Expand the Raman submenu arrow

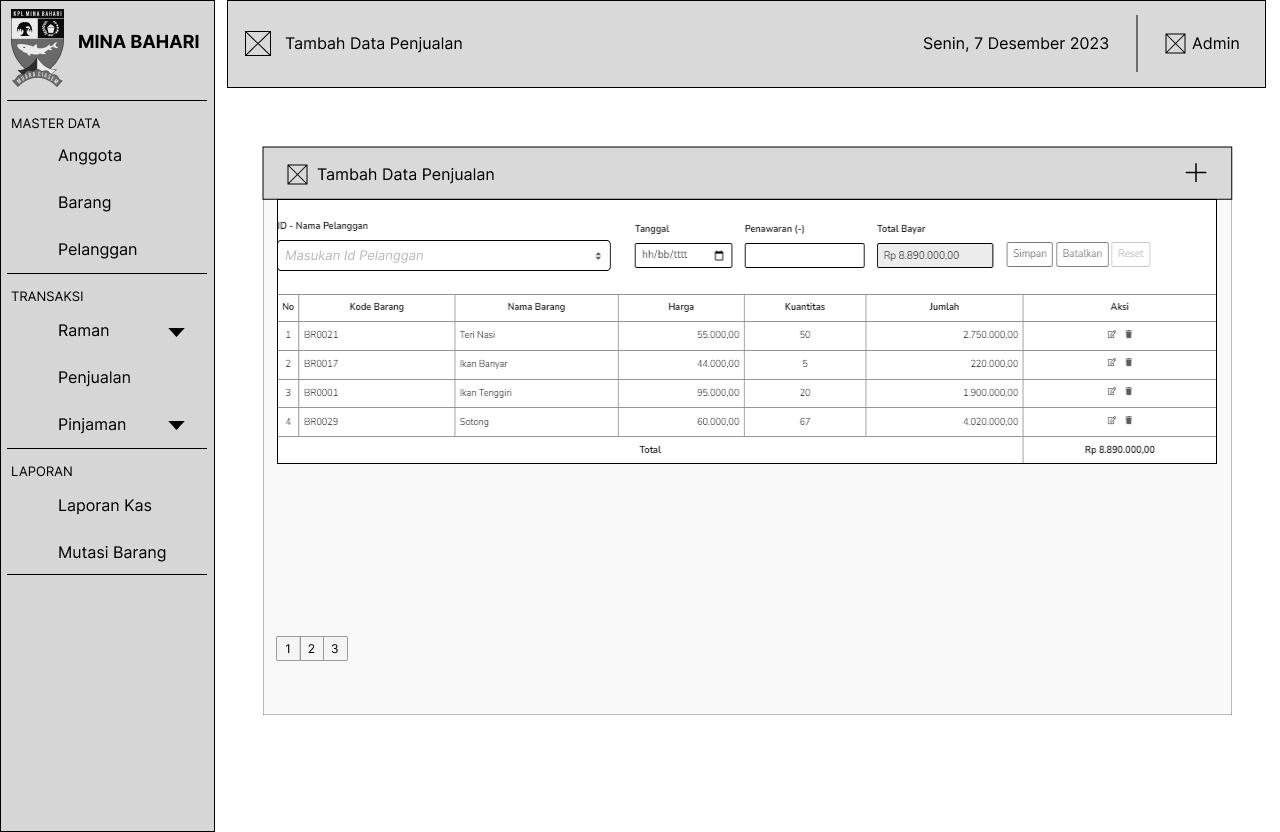[x=176, y=332]
